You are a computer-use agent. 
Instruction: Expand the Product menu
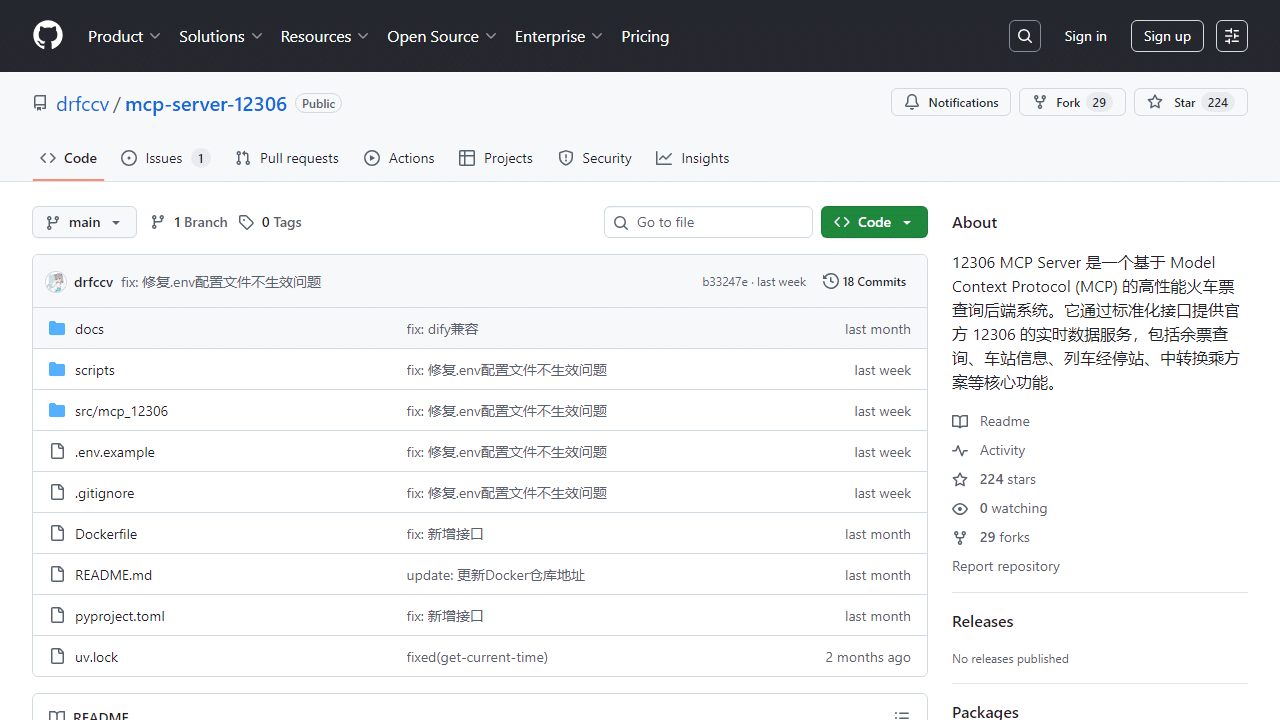tap(124, 36)
